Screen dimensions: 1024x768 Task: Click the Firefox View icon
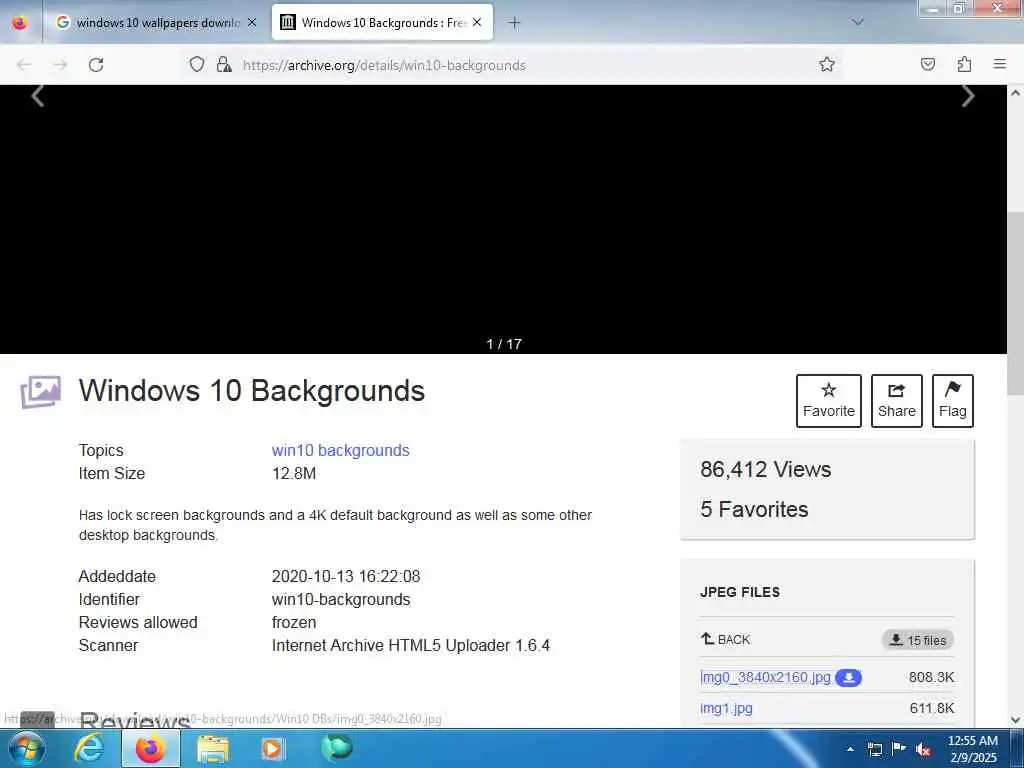[20, 23]
